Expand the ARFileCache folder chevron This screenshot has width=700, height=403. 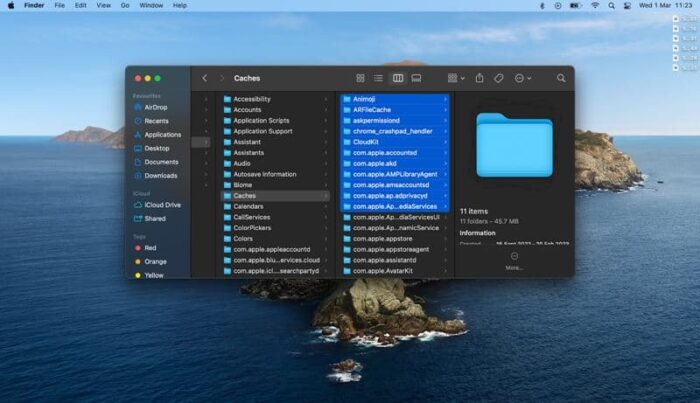tap(446, 110)
